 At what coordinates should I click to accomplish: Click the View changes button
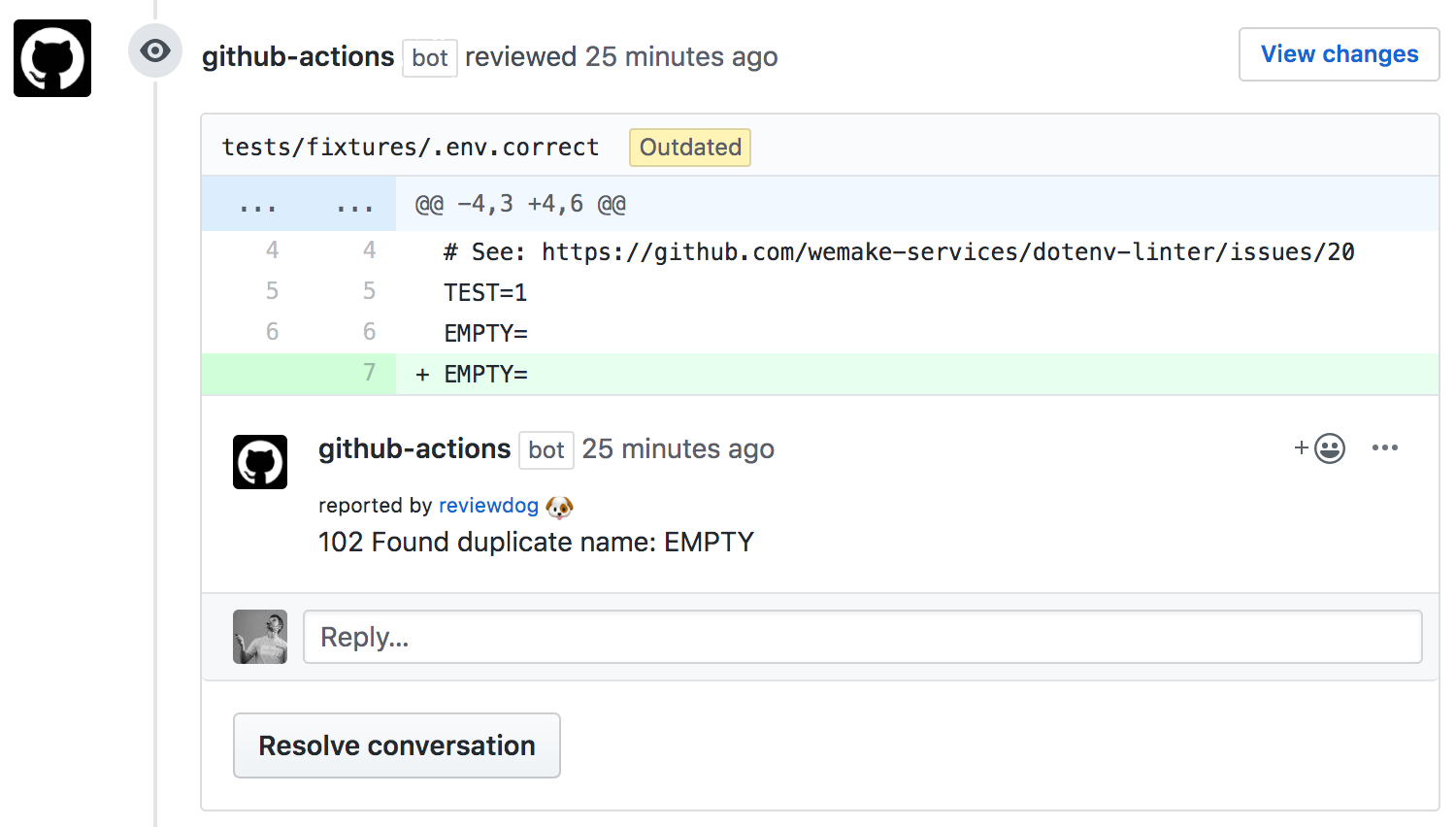[1339, 54]
